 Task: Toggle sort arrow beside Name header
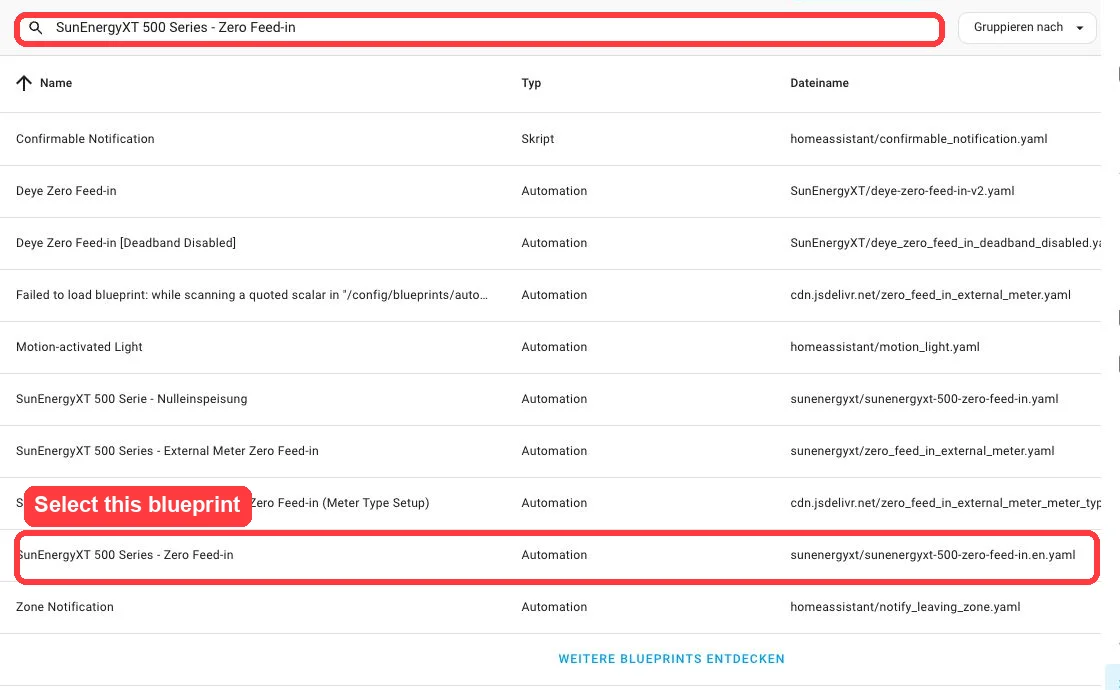click(24, 83)
